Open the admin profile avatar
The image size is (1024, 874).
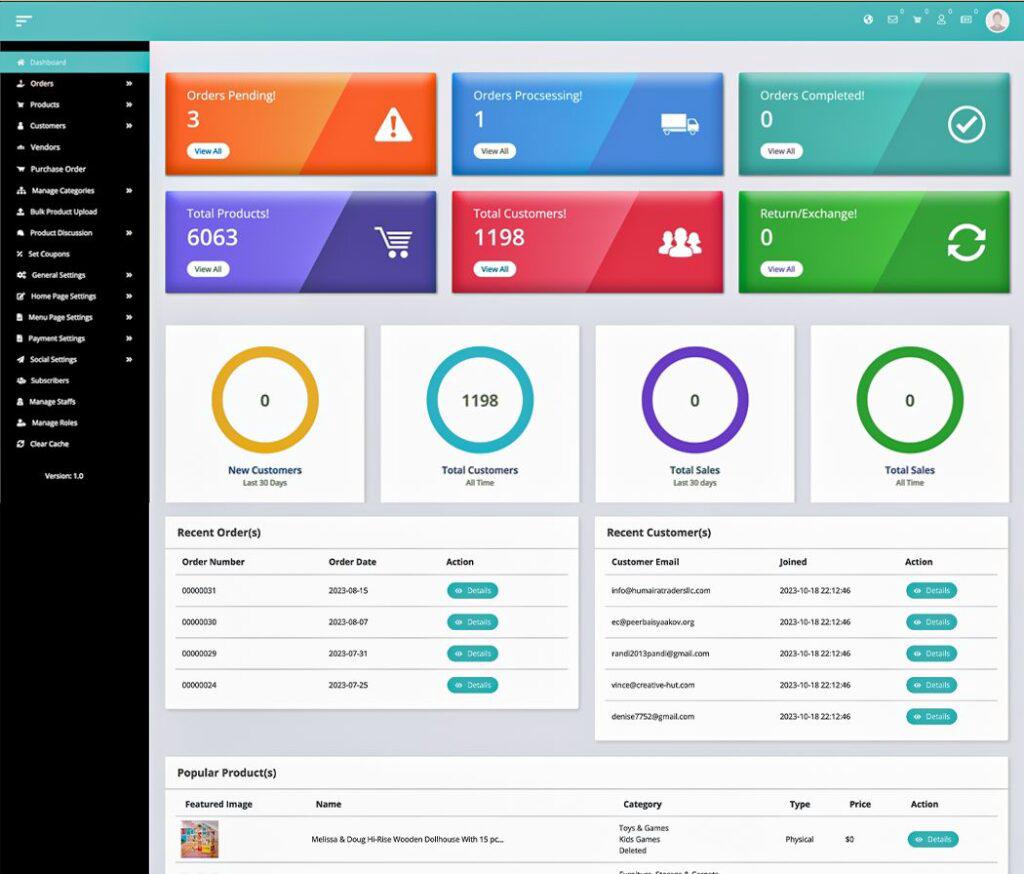click(996, 20)
